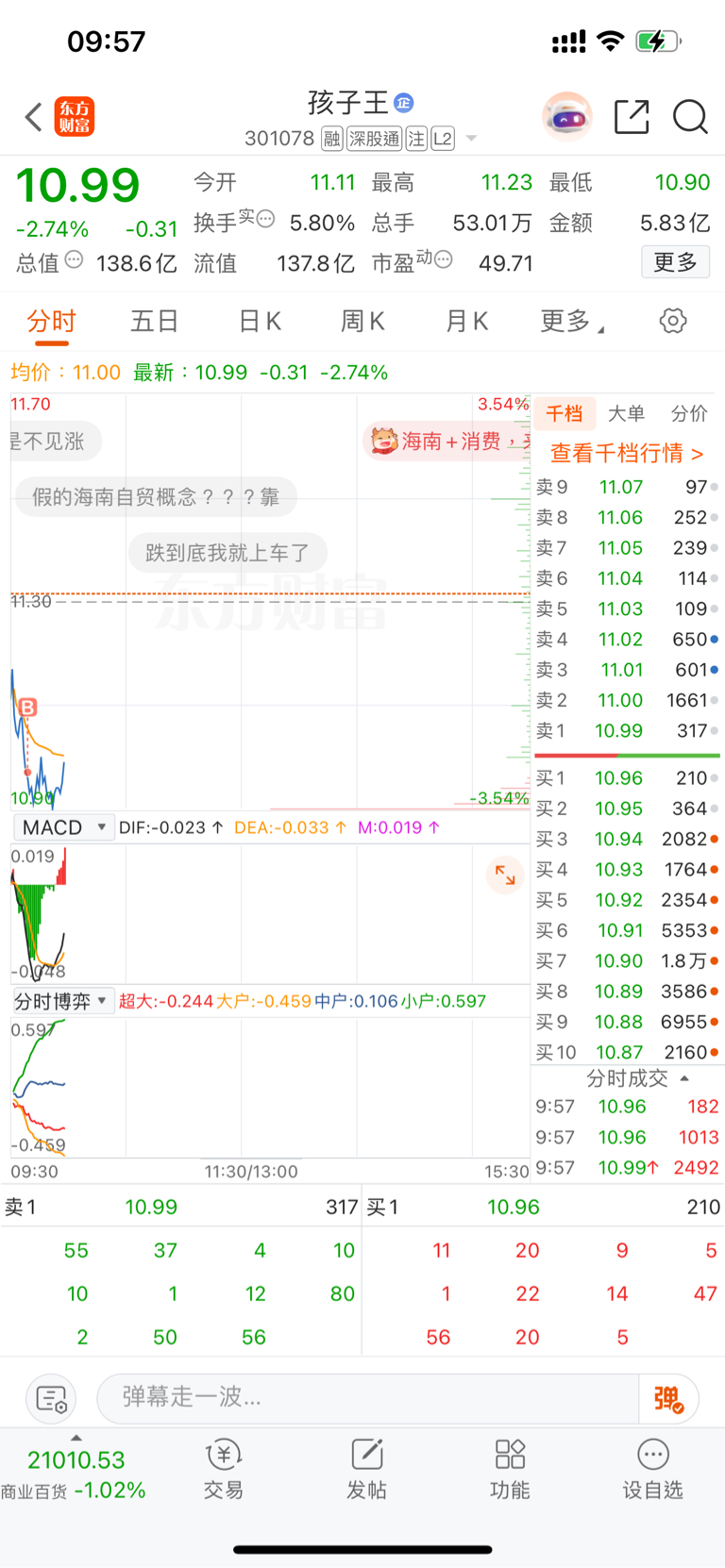Share the stock page via export icon
Viewport: 725px width, 1568px height.
click(x=632, y=117)
